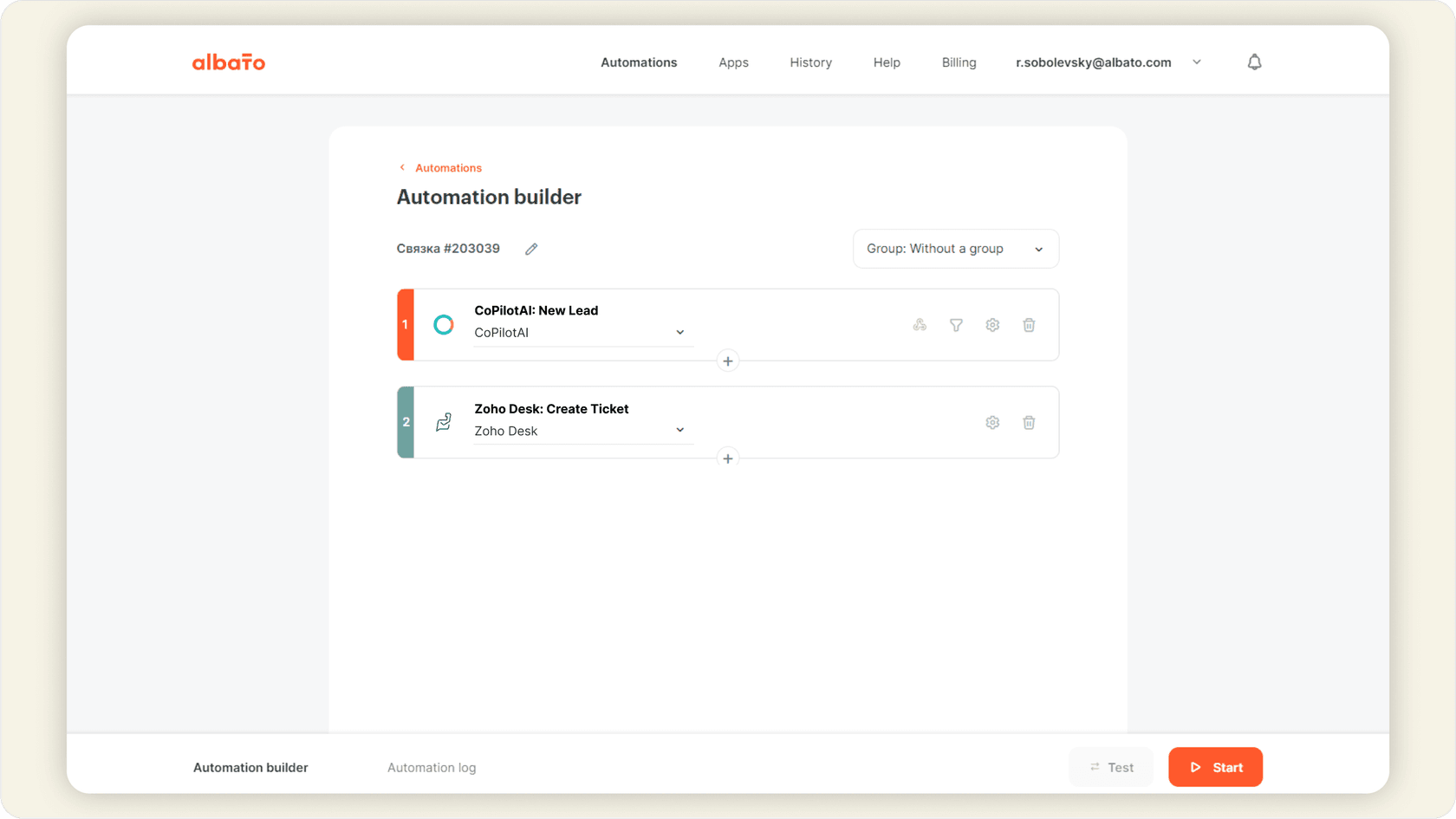
Task: Edit the automation name with the pencil icon
Action: 531,249
